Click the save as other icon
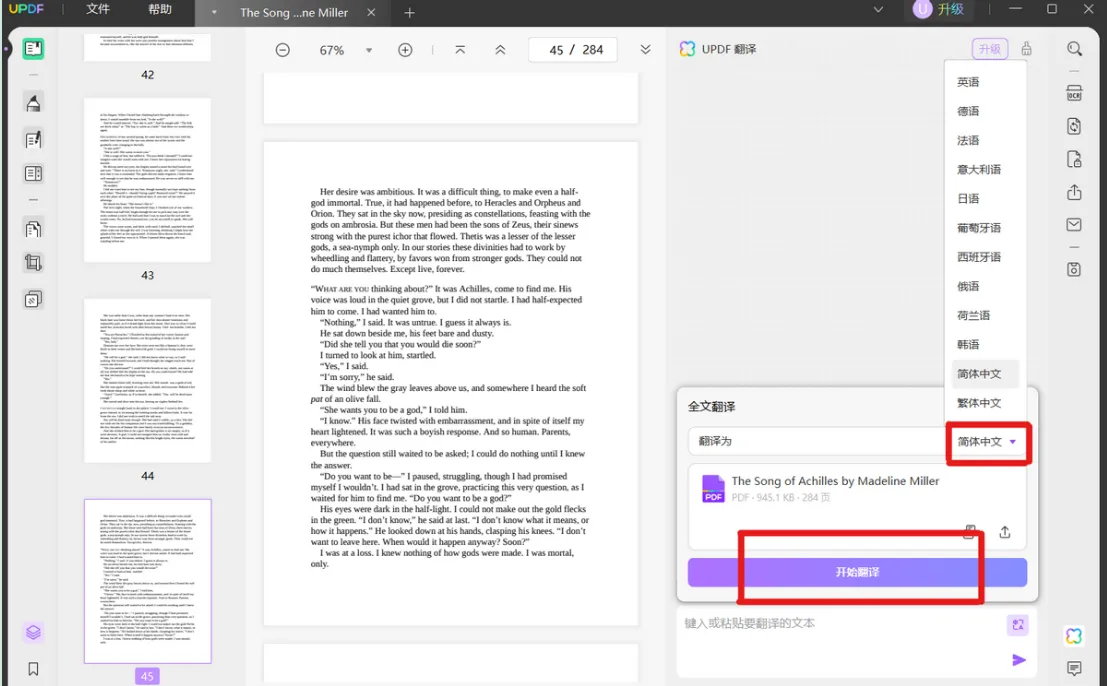 click(1074, 269)
